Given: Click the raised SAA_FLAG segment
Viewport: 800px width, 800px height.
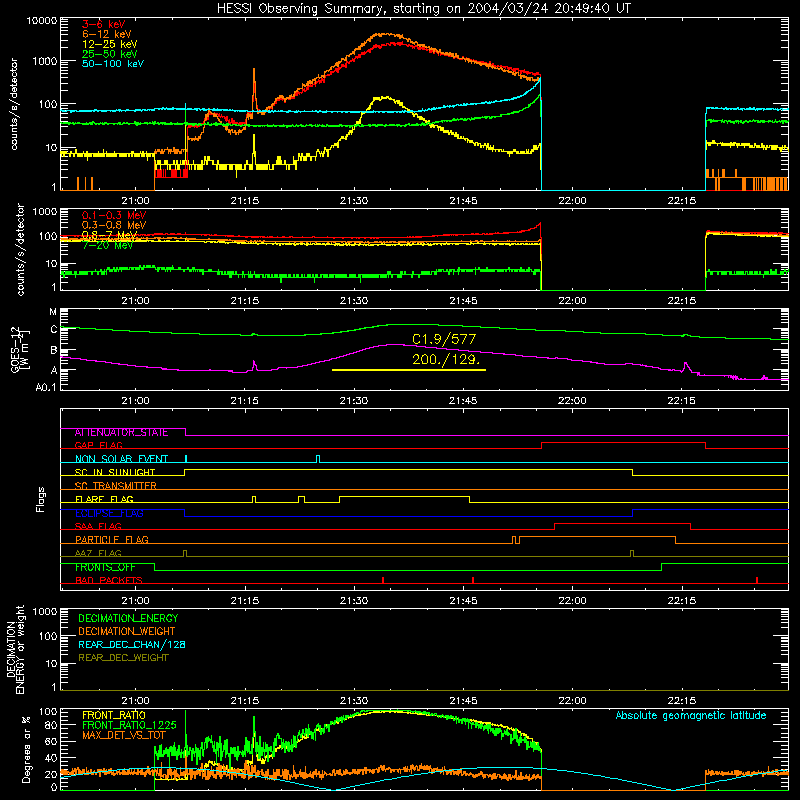Looking at the screenshot, I should [622, 524].
